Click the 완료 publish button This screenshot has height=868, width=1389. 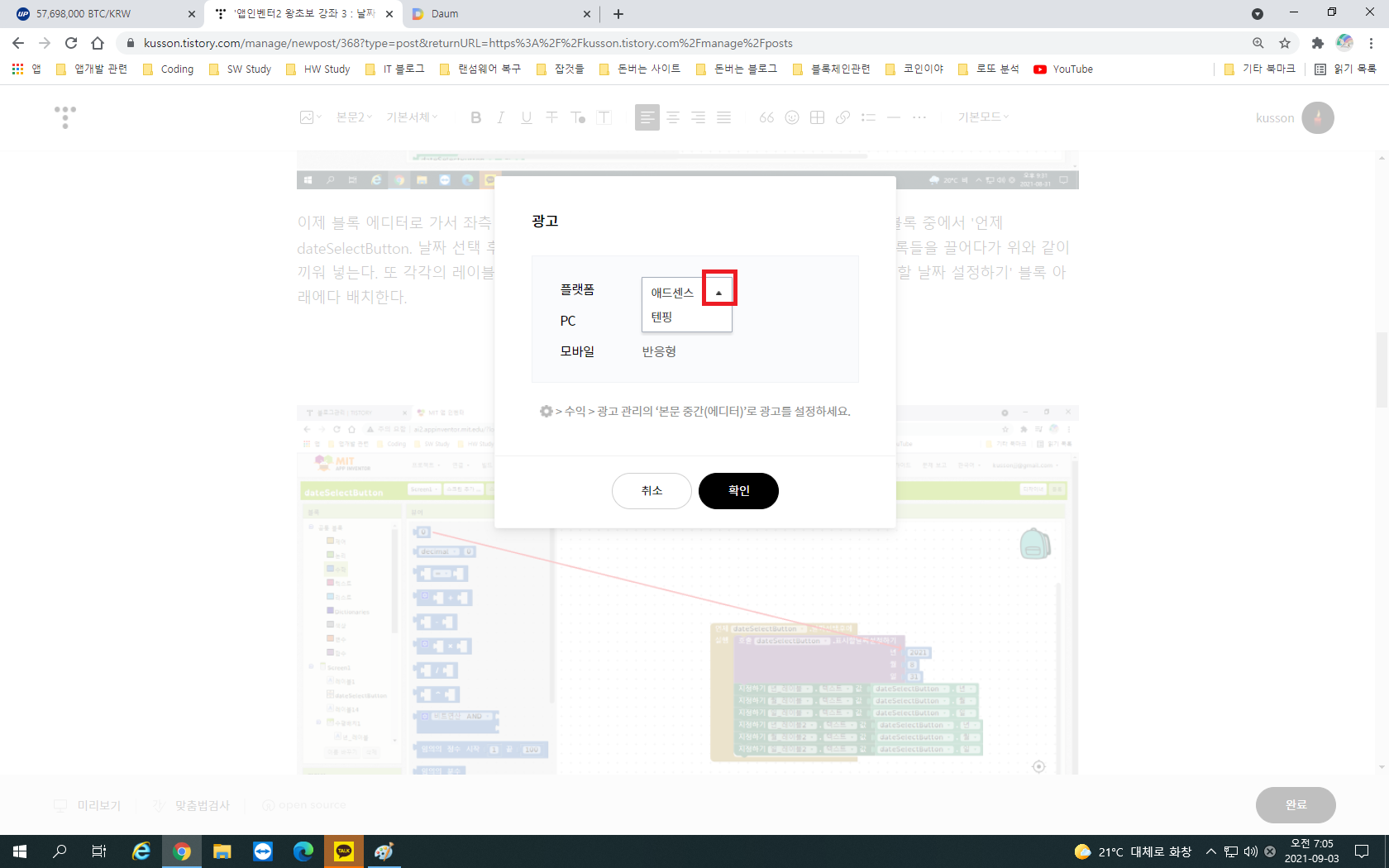[1296, 805]
